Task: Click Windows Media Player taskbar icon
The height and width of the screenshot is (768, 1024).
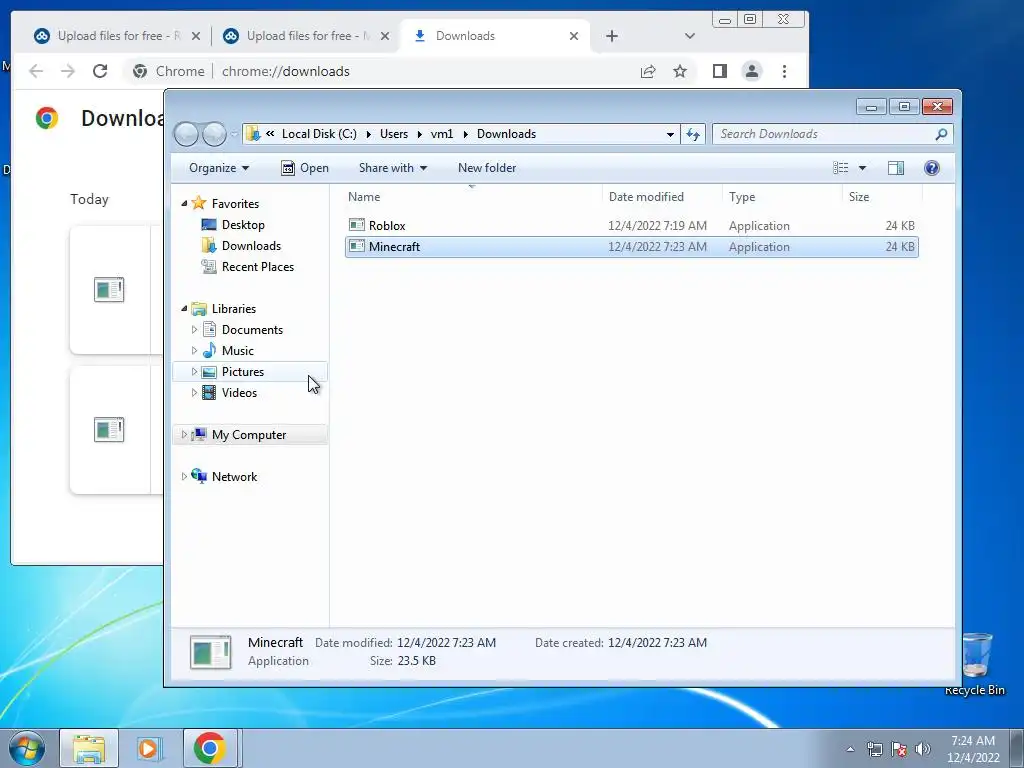Action: [149, 748]
